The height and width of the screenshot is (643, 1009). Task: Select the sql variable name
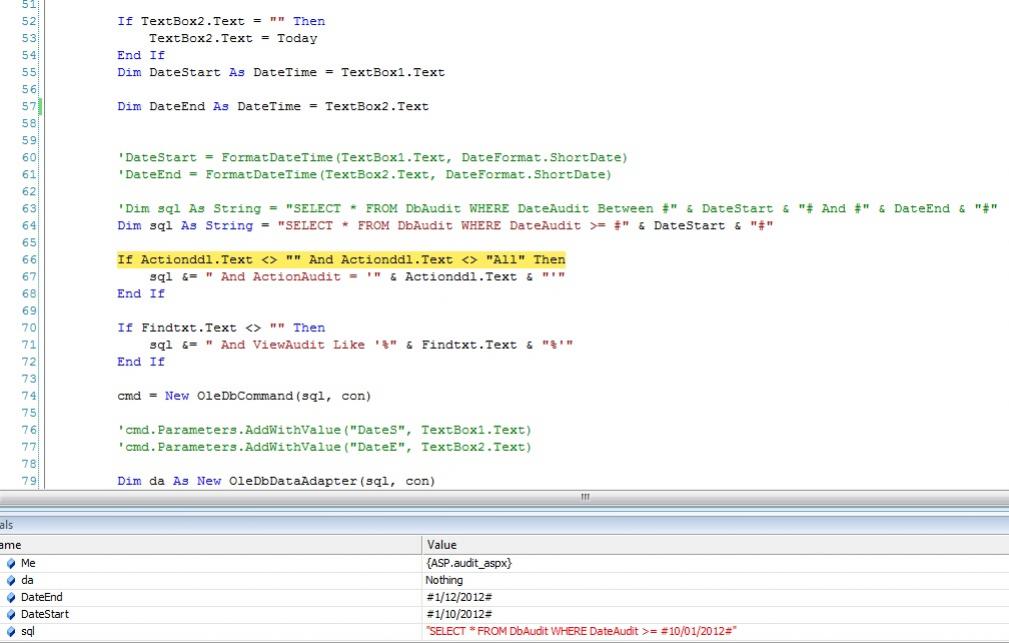(28, 631)
